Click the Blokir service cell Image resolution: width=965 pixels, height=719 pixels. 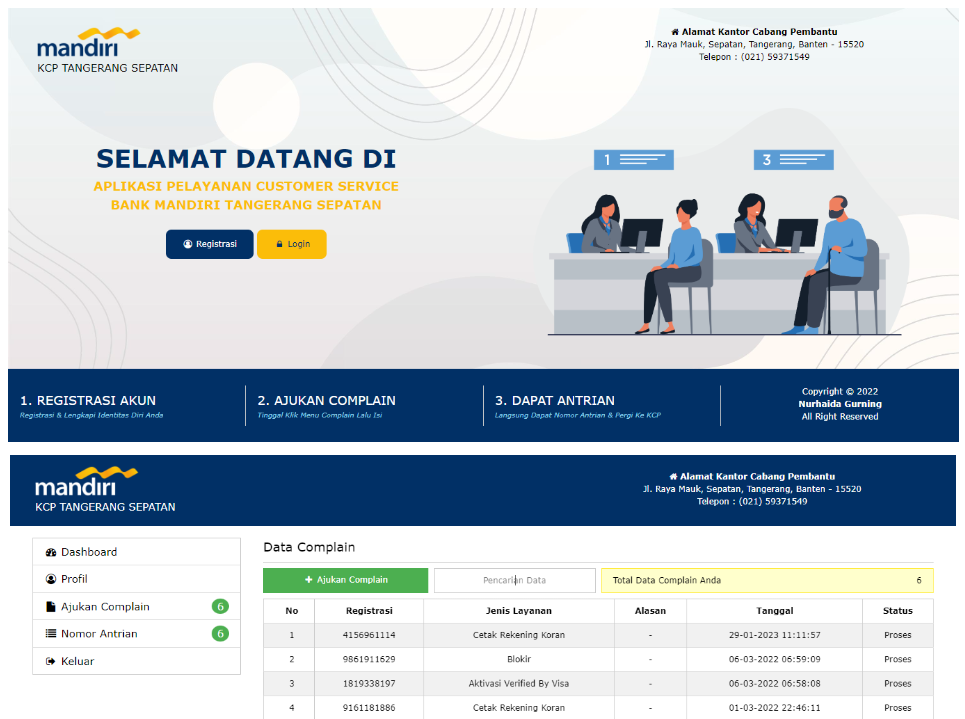coord(519,659)
